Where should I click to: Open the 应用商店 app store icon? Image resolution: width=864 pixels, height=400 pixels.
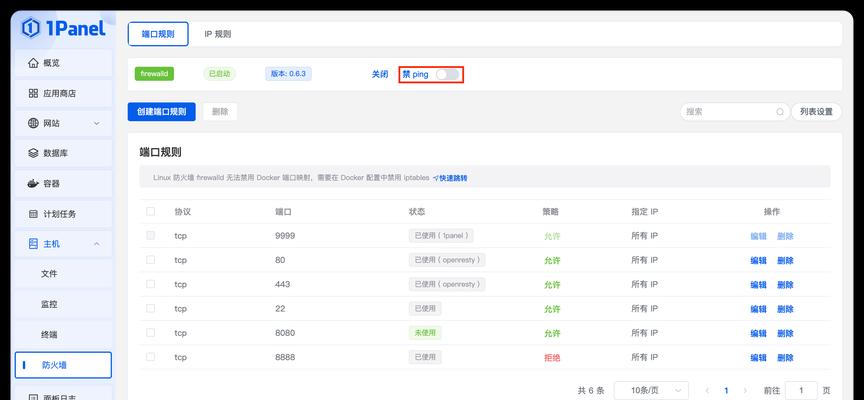[33, 93]
